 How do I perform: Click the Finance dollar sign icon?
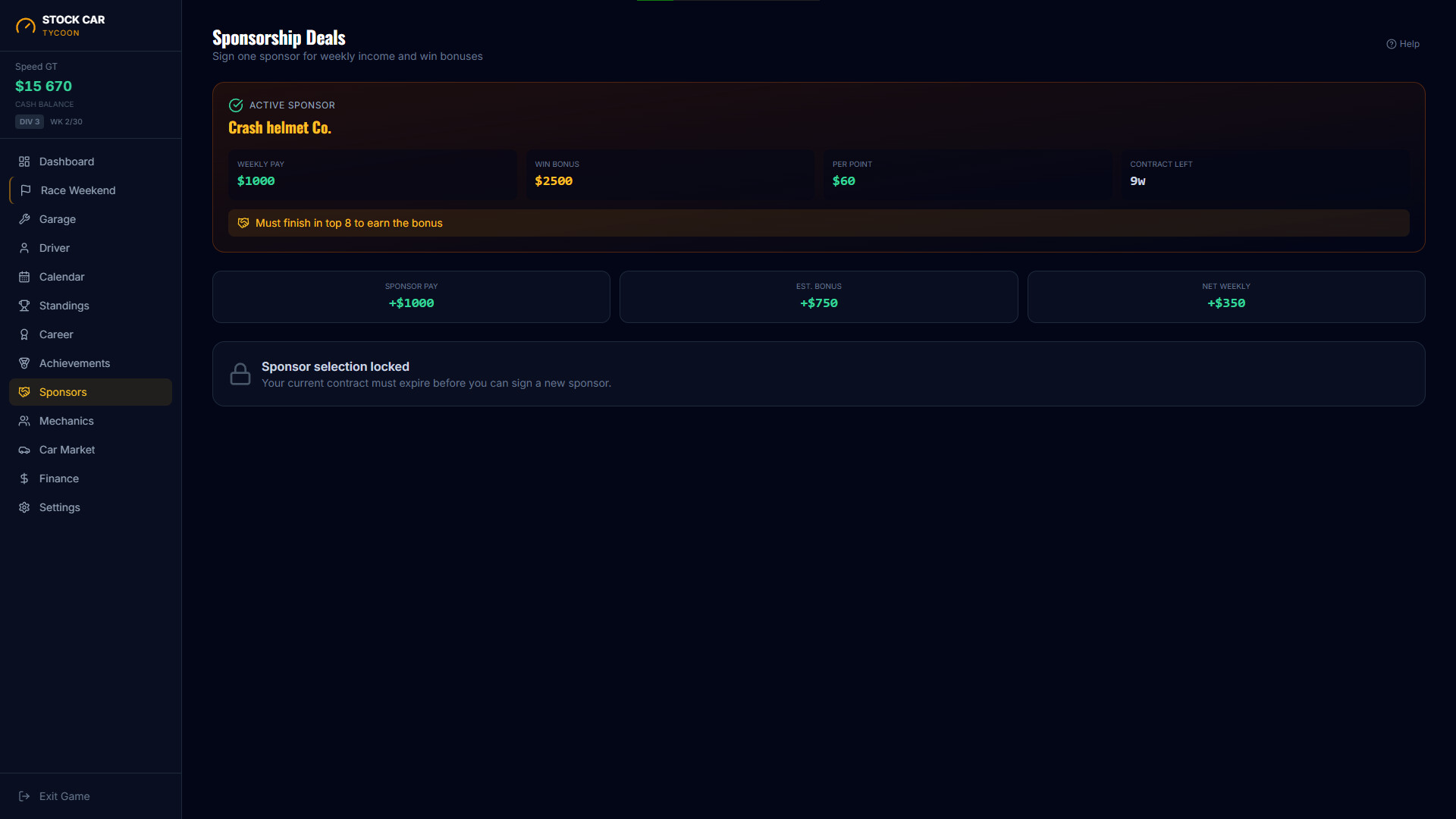[24, 479]
